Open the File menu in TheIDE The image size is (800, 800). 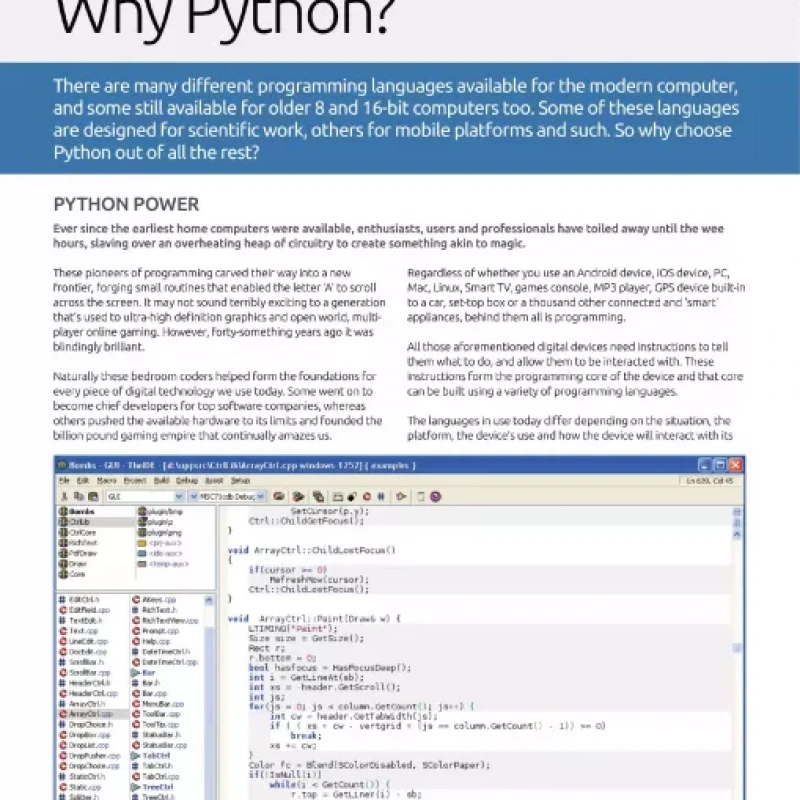64,481
